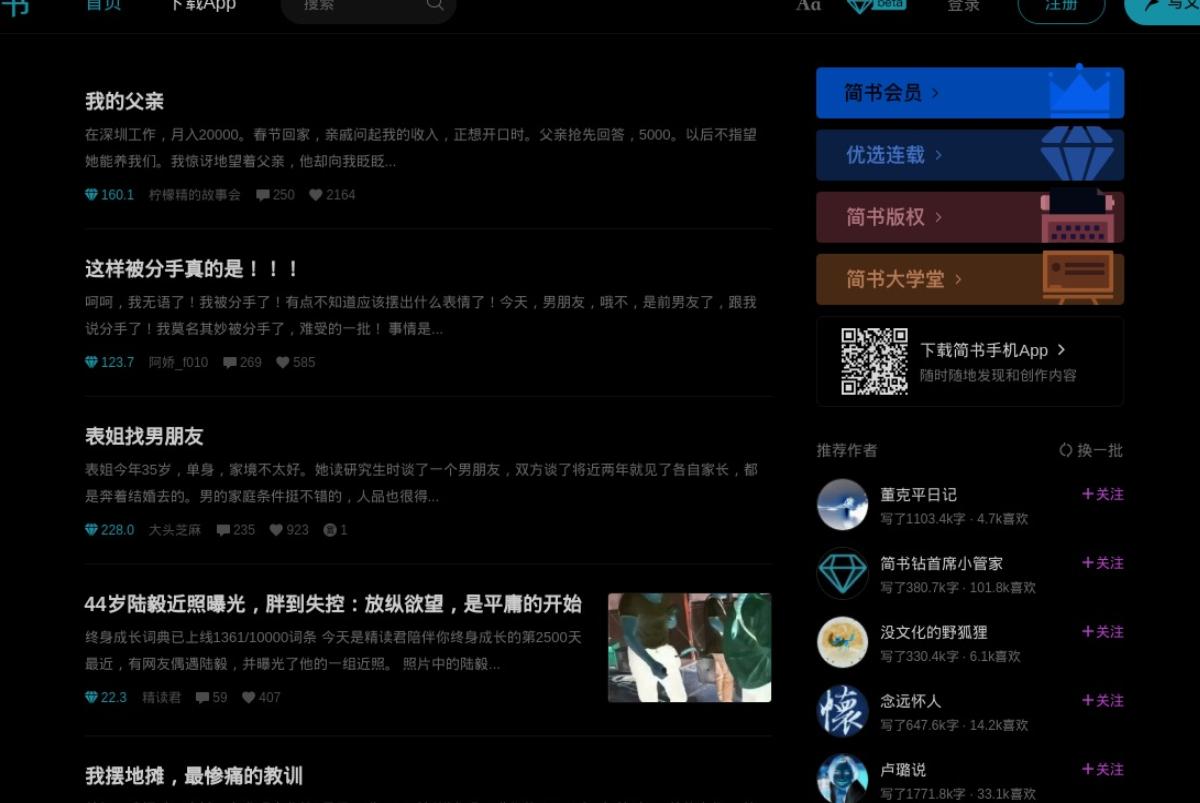Open article 我的父亲
1200x803 pixels.
click(x=124, y=101)
